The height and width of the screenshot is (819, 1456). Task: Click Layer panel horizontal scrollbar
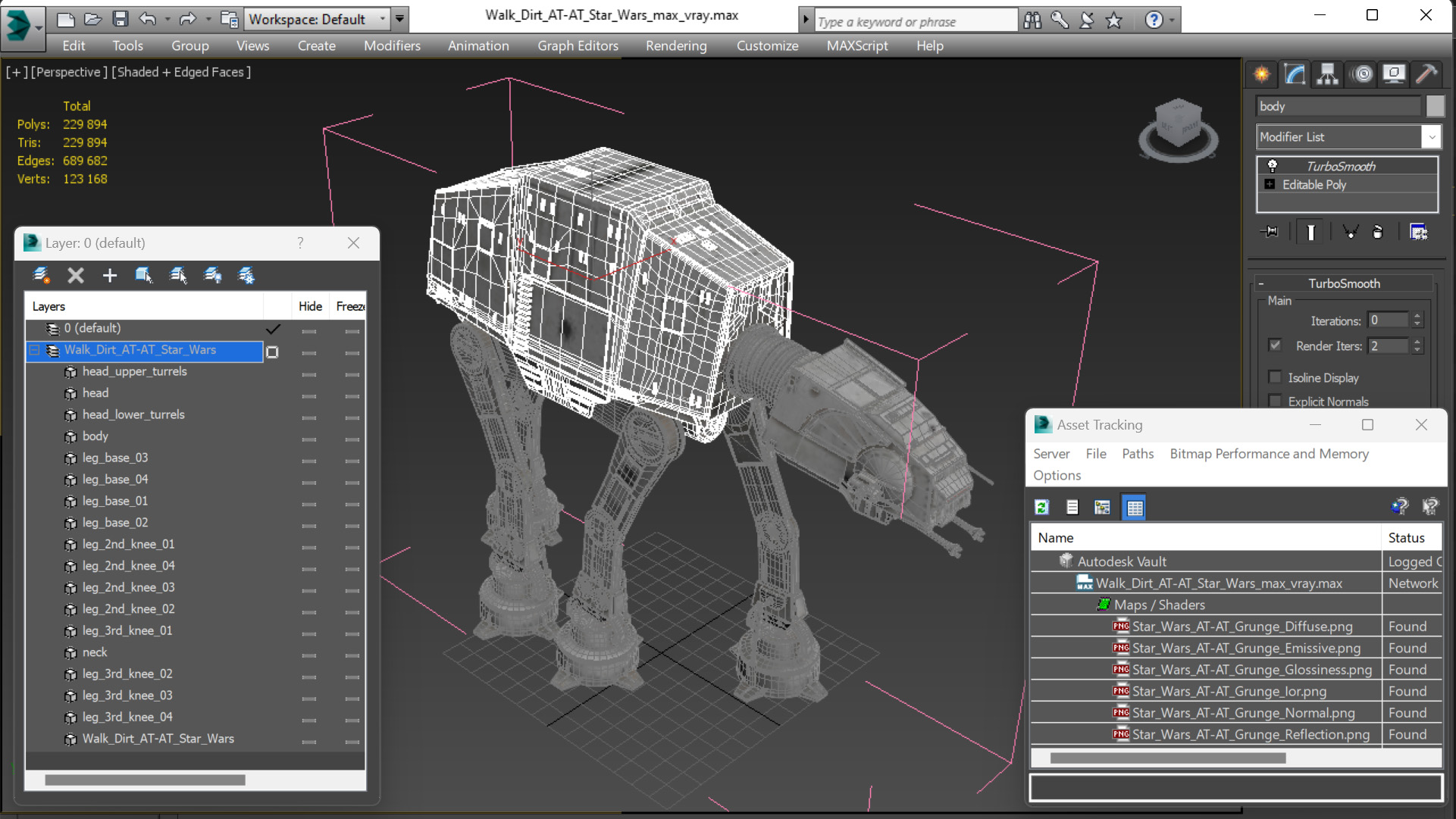145,780
